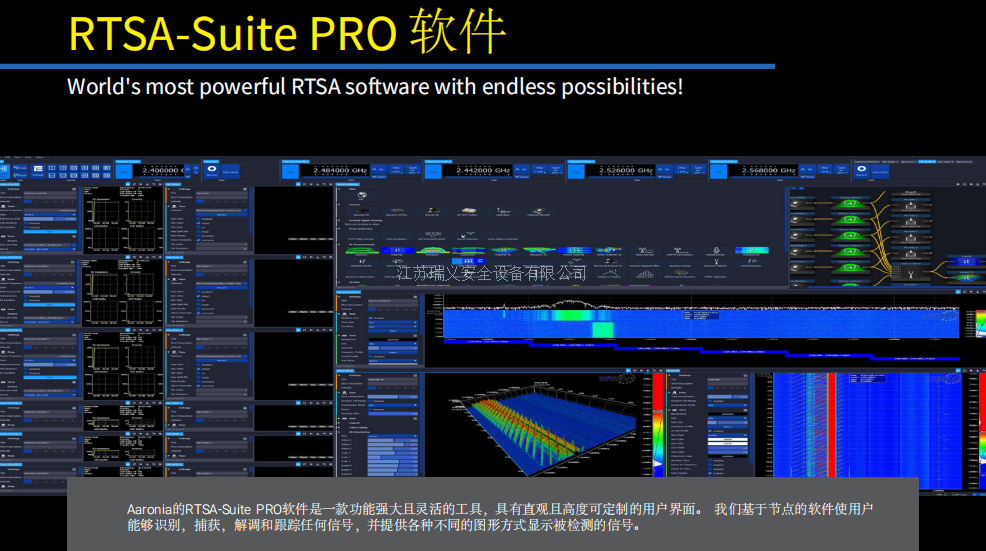Toggle the Enabled checkbox in Spectrum settings panel

coord(370,318)
